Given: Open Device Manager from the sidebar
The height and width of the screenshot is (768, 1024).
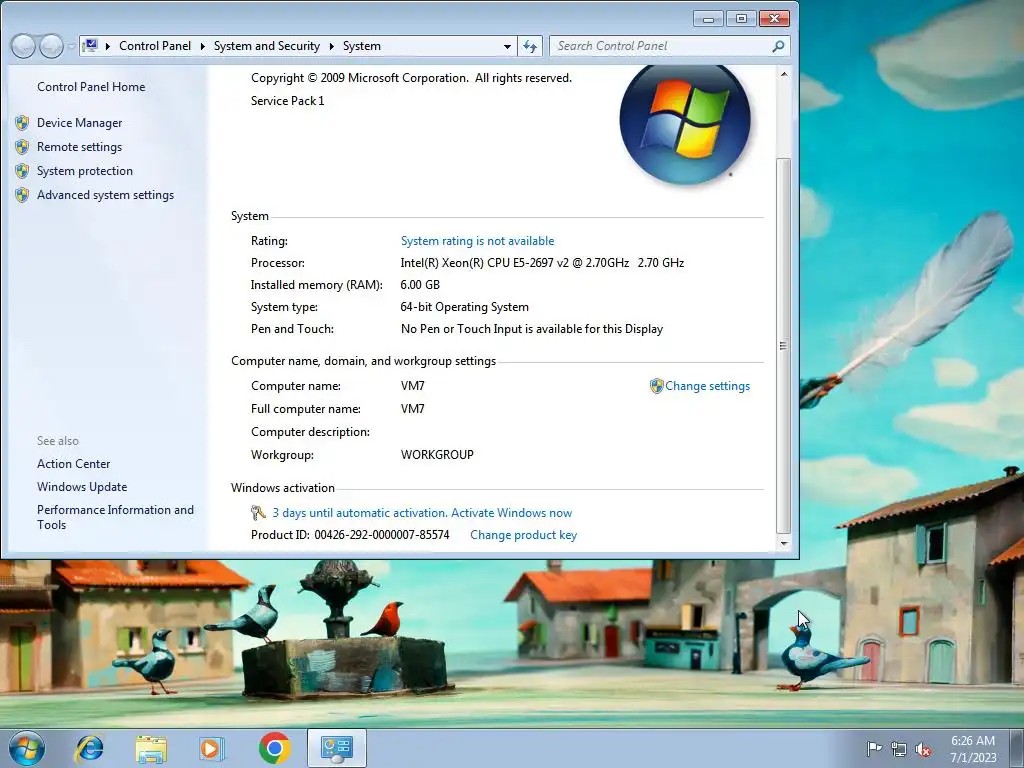Looking at the screenshot, I should (x=79, y=123).
